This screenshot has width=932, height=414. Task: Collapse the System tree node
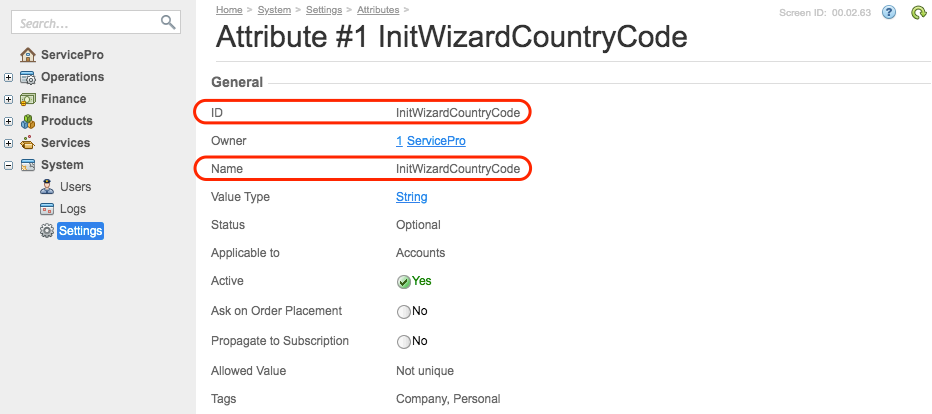click(9, 165)
